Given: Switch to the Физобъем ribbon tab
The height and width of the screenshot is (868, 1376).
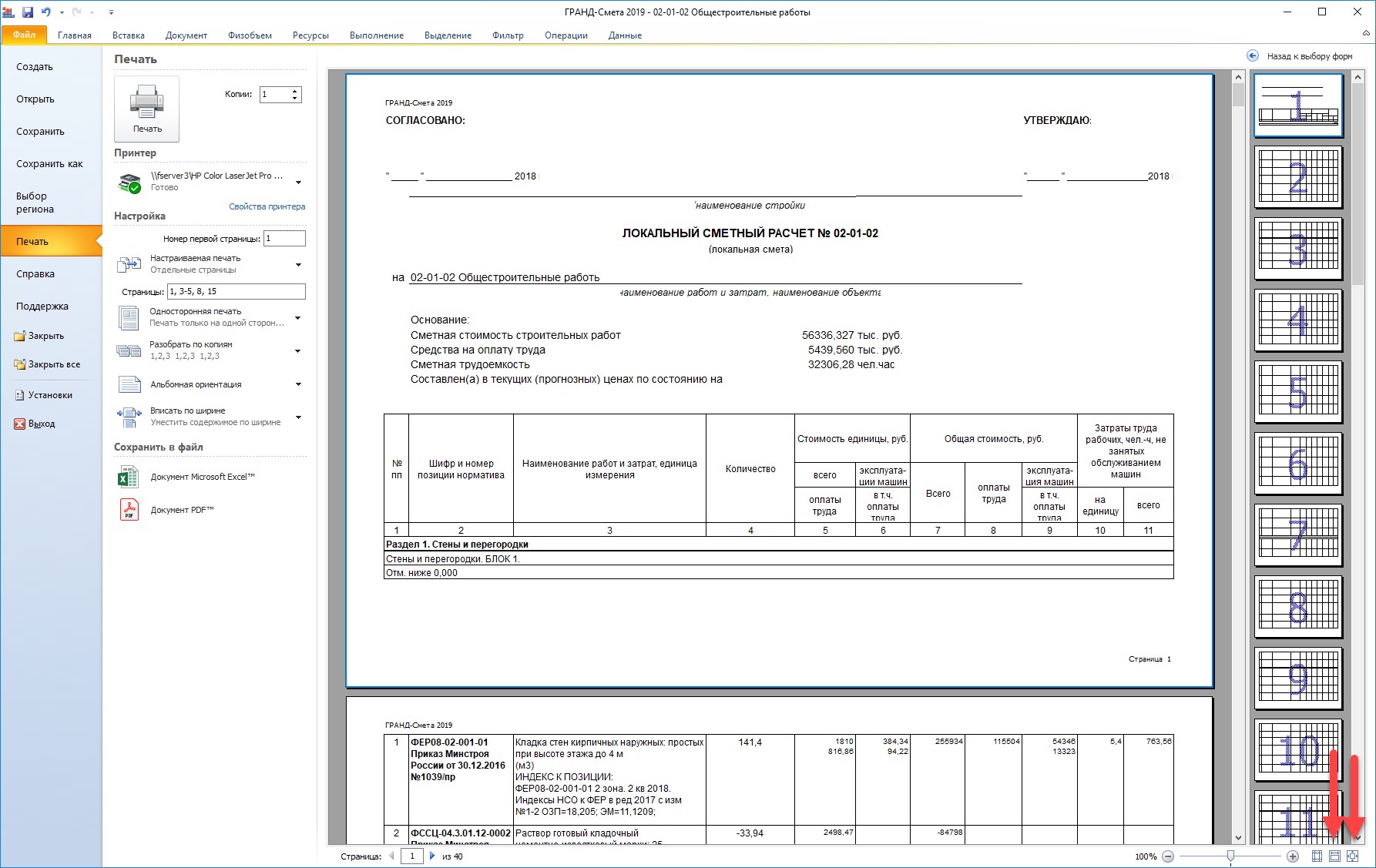Looking at the screenshot, I should [250, 35].
